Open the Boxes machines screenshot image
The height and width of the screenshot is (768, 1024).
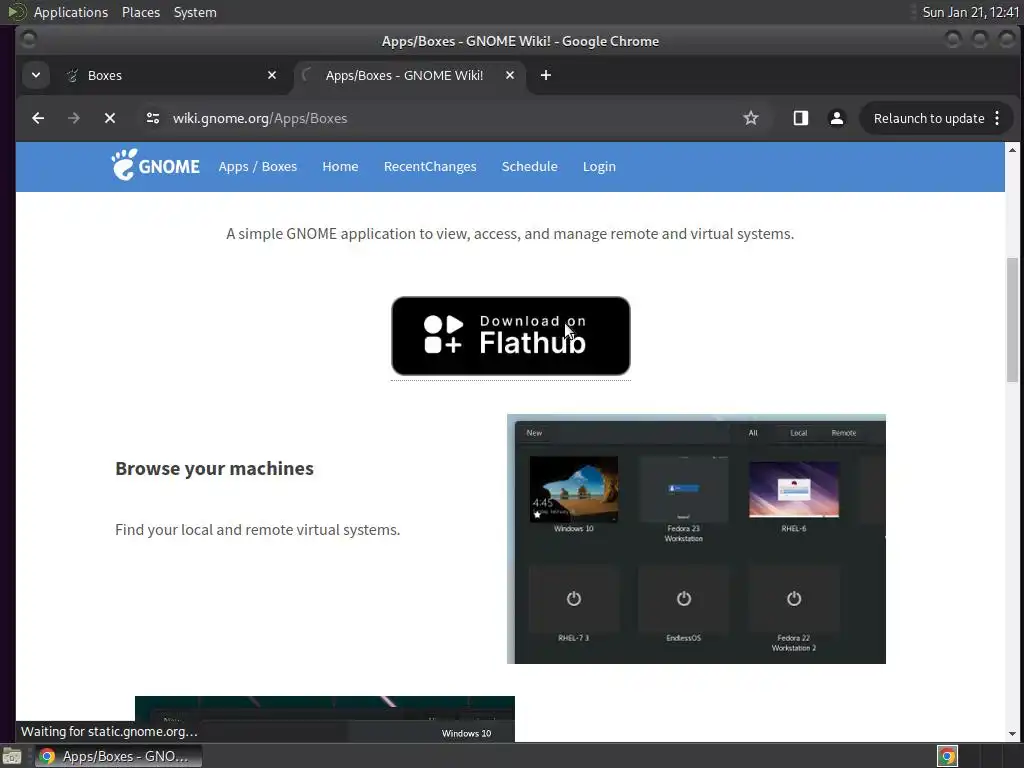point(696,539)
